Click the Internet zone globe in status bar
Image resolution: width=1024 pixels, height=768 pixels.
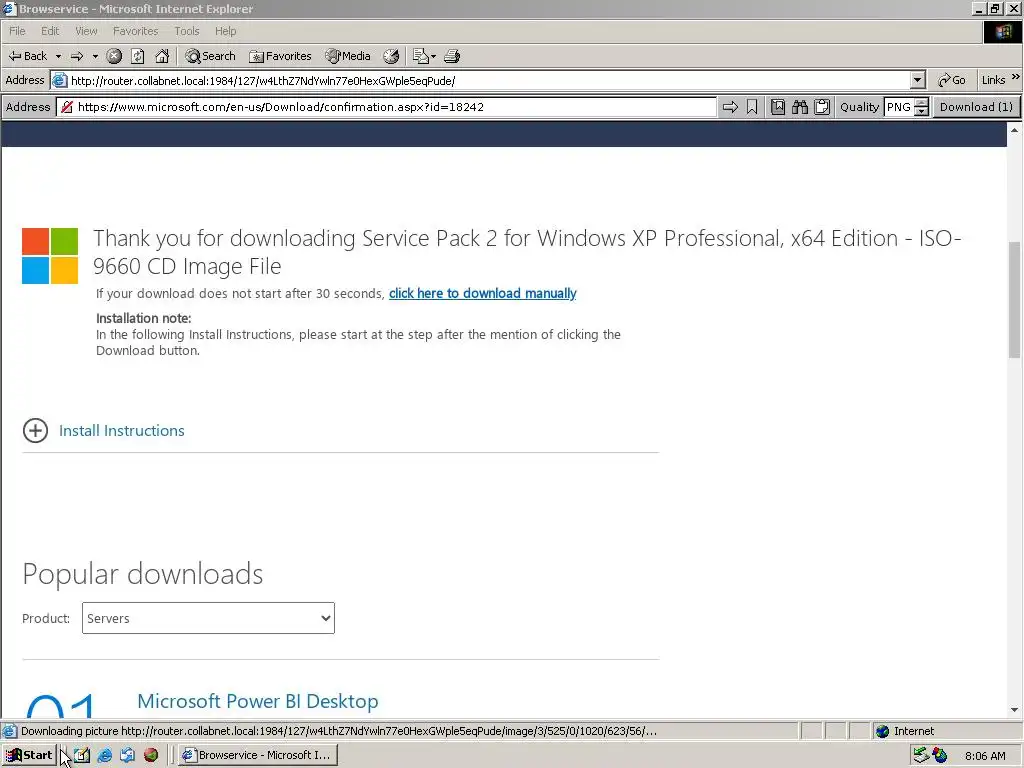(882, 731)
